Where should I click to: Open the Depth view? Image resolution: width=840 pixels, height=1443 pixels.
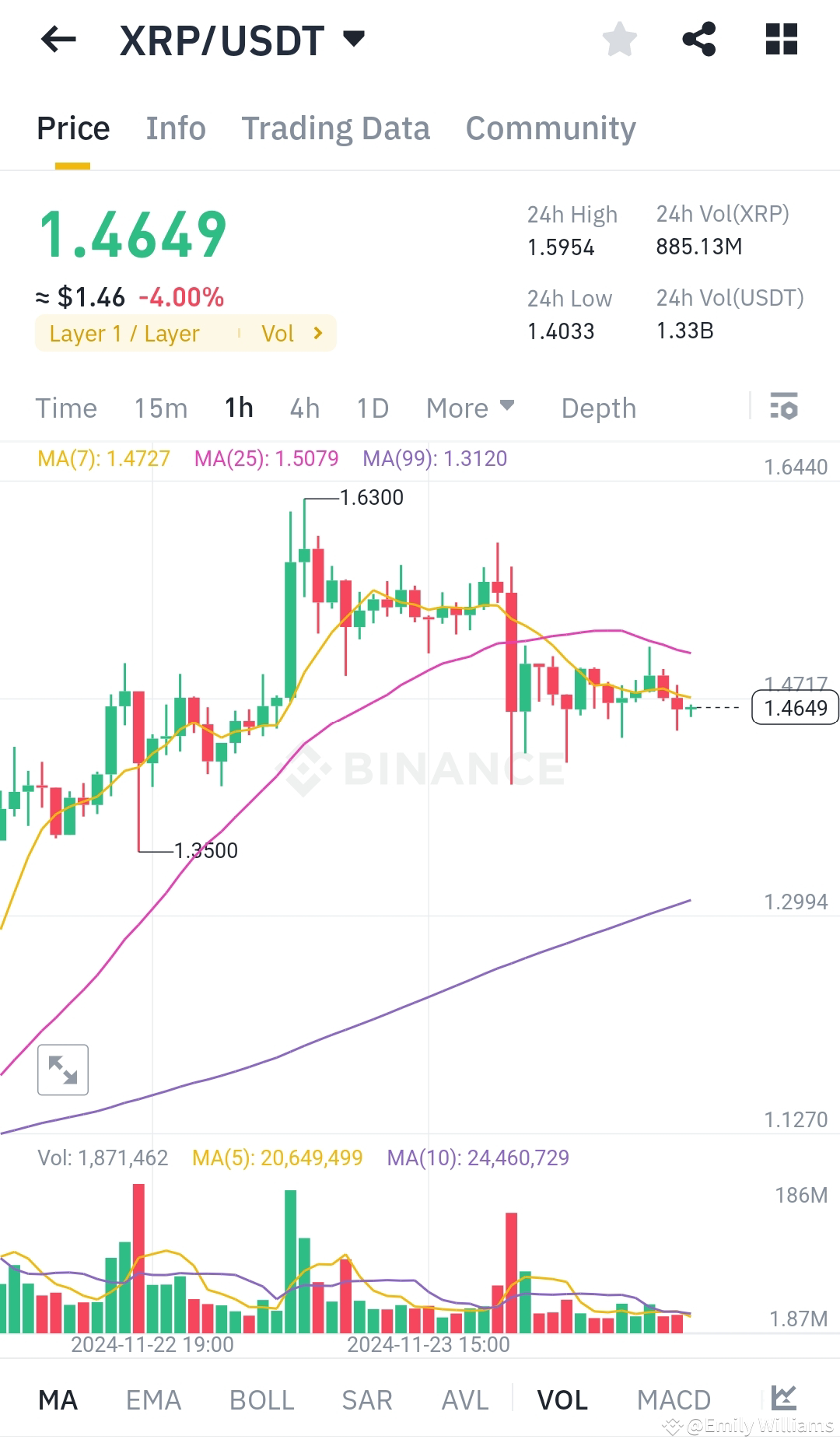click(x=598, y=407)
